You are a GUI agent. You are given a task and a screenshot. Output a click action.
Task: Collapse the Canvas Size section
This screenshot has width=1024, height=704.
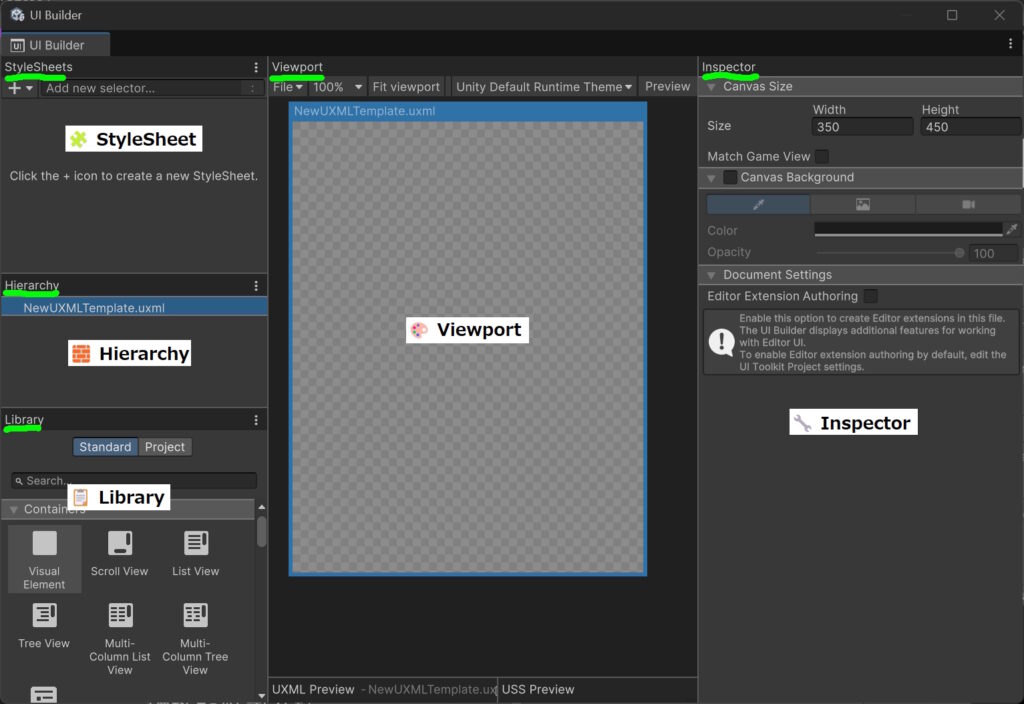(x=712, y=87)
